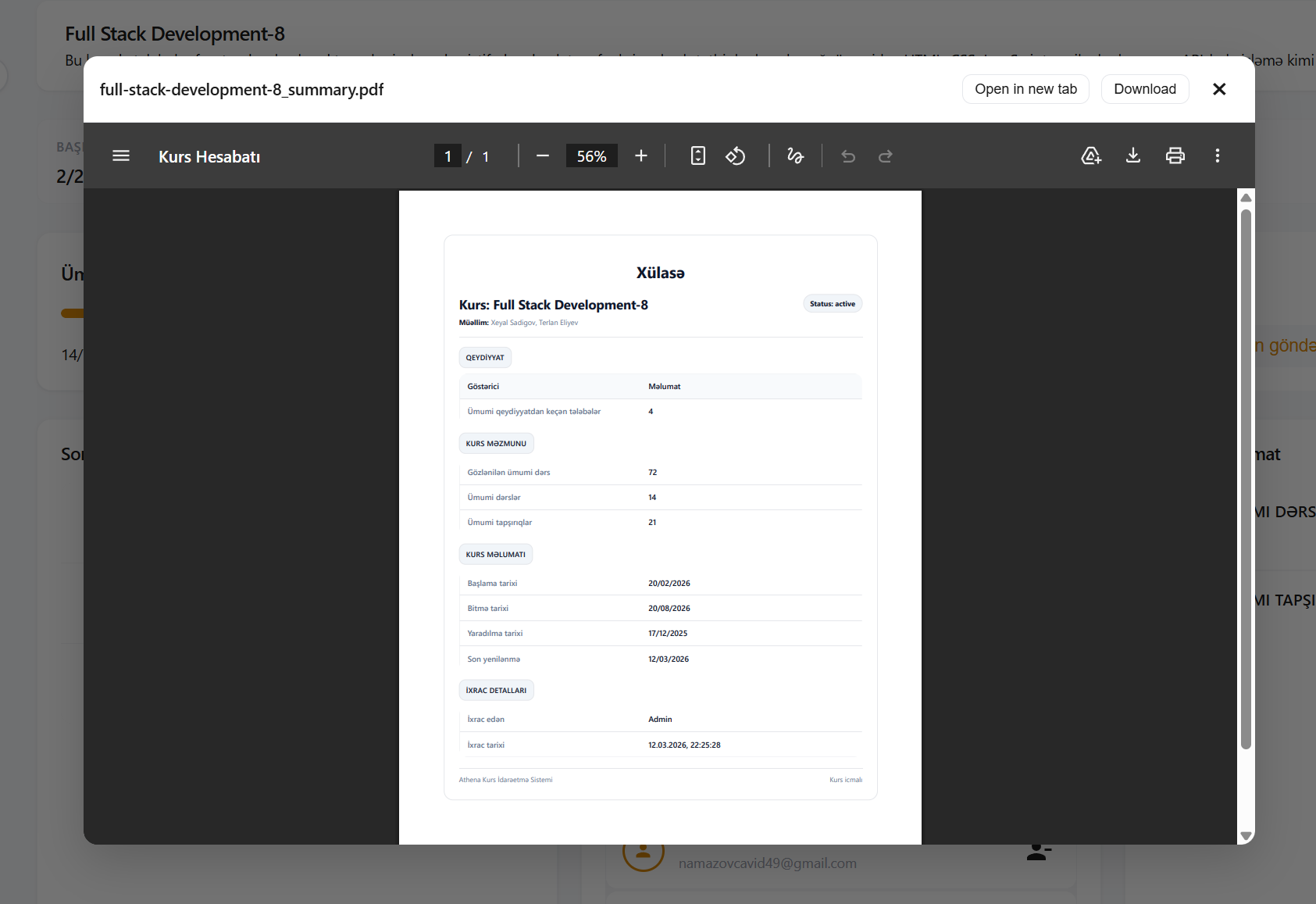Image resolution: width=1316 pixels, height=904 pixels.
Task: Print the PDF document
Action: click(1175, 156)
